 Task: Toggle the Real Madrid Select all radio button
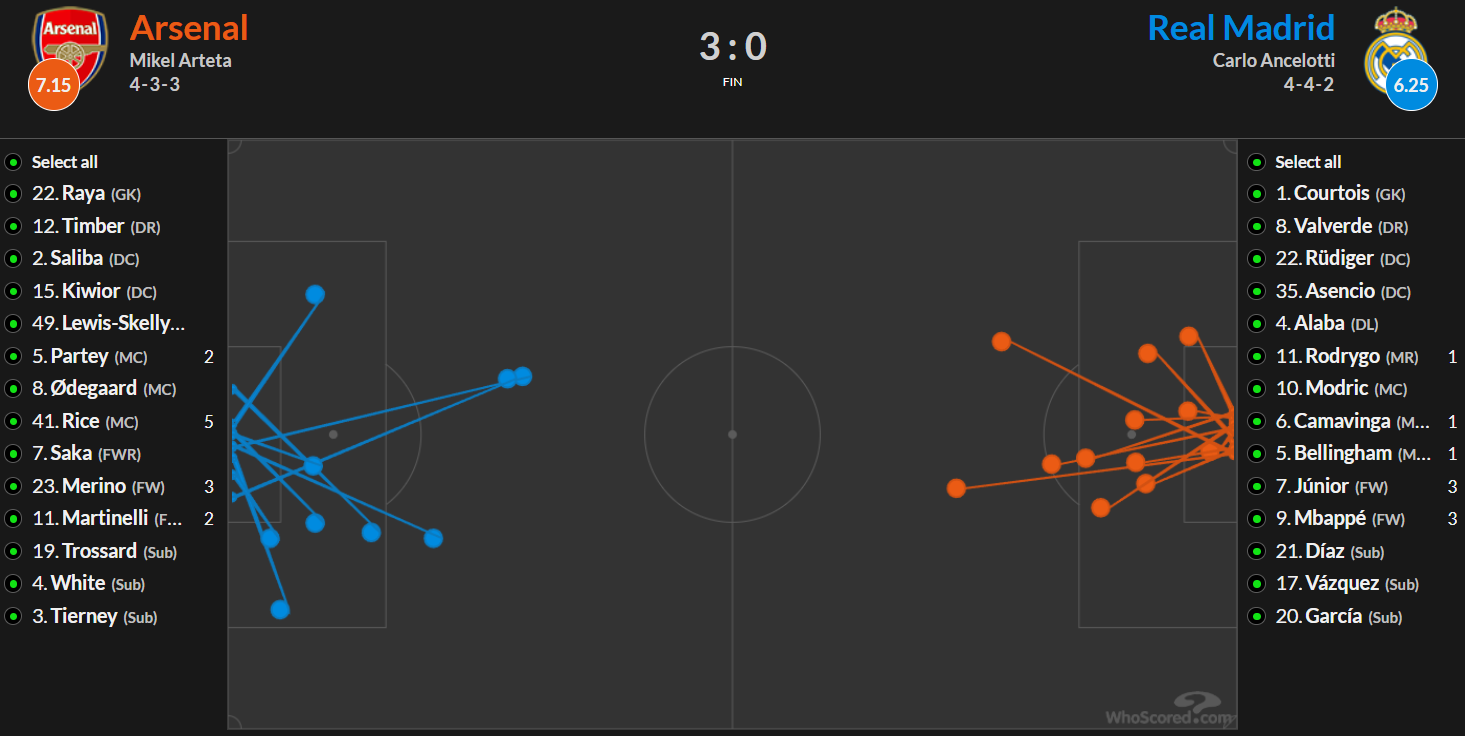[x=1257, y=162]
